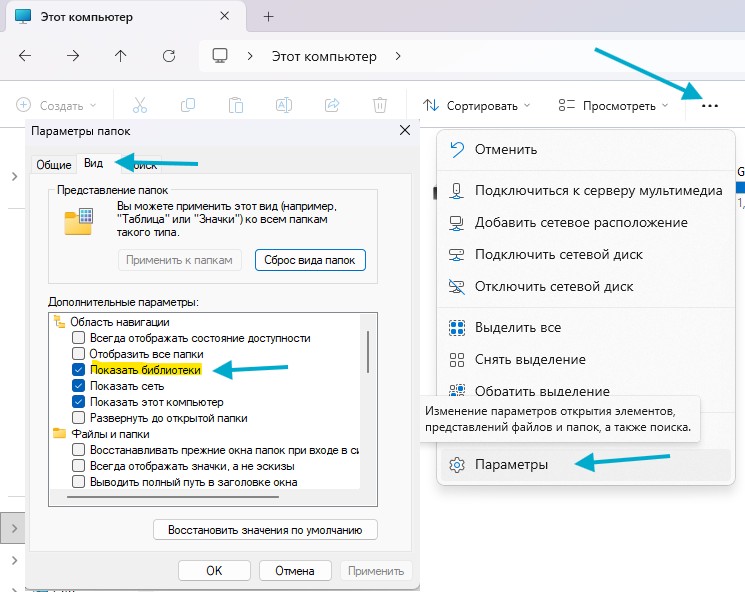Click the 'Отмена' button

click(x=295, y=570)
